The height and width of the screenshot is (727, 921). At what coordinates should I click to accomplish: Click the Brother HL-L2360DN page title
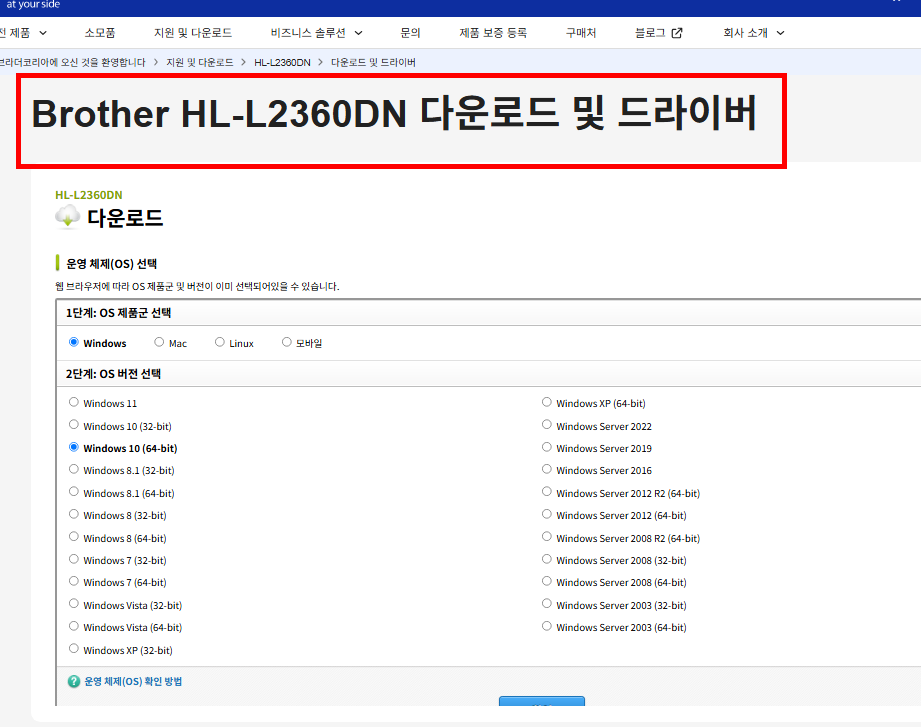394,113
